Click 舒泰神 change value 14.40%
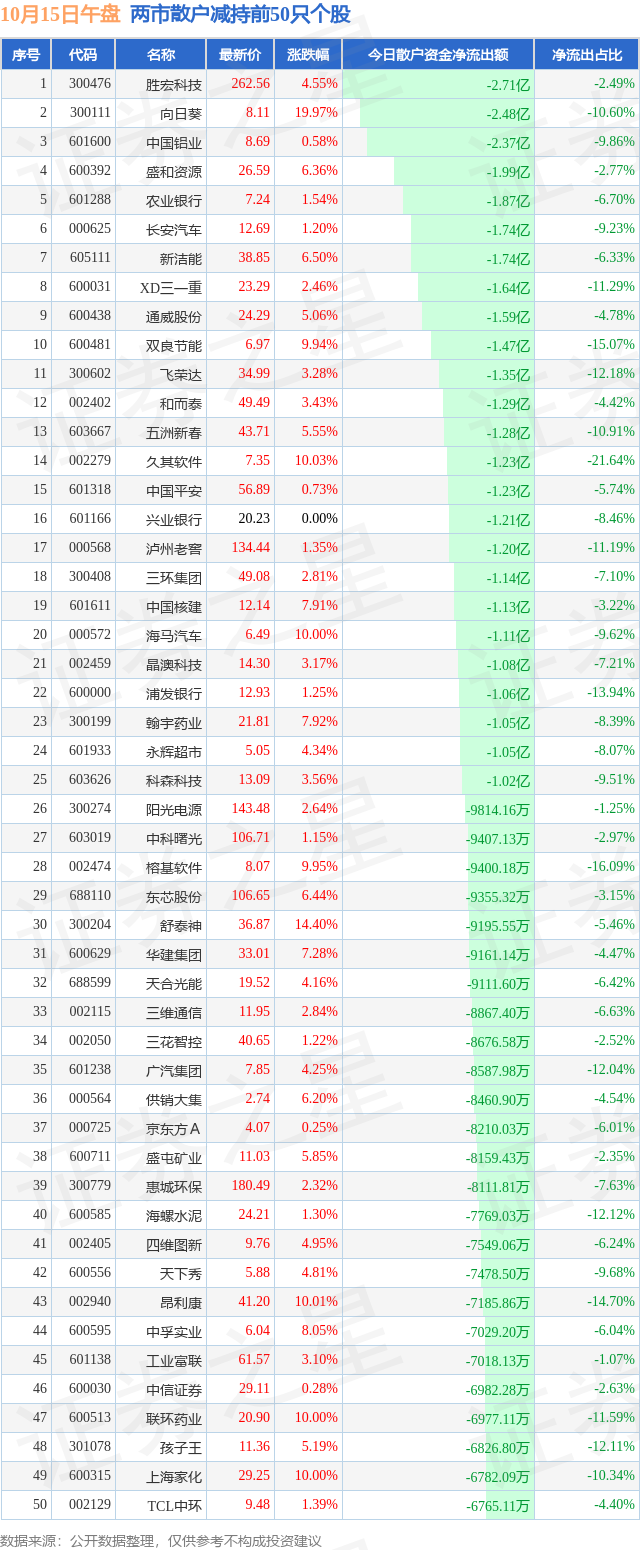 pos(316,925)
